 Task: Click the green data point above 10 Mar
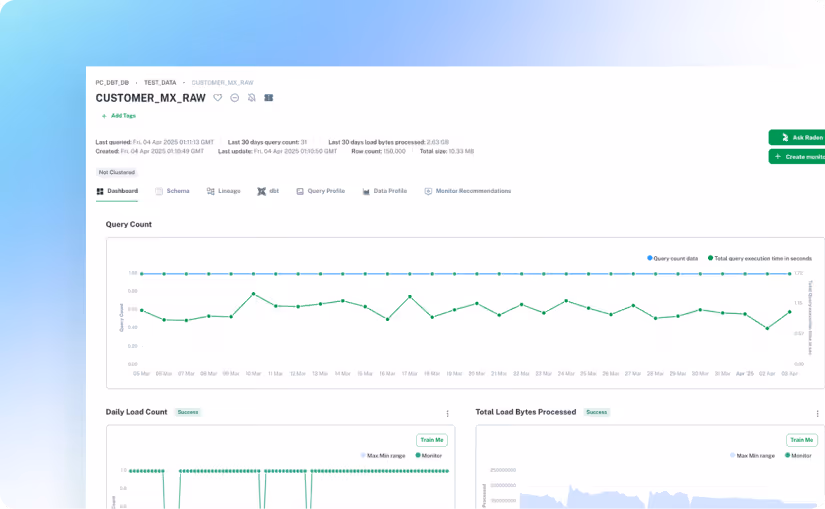click(x=254, y=294)
